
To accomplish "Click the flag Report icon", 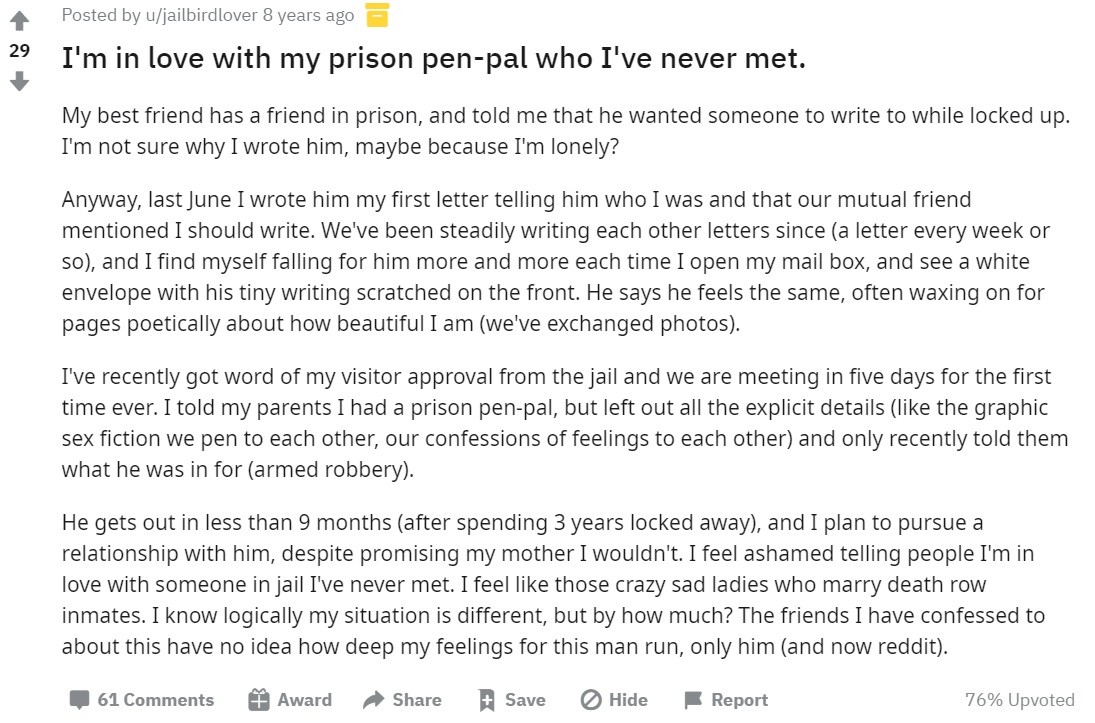I will pyautogui.click(x=693, y=700).
